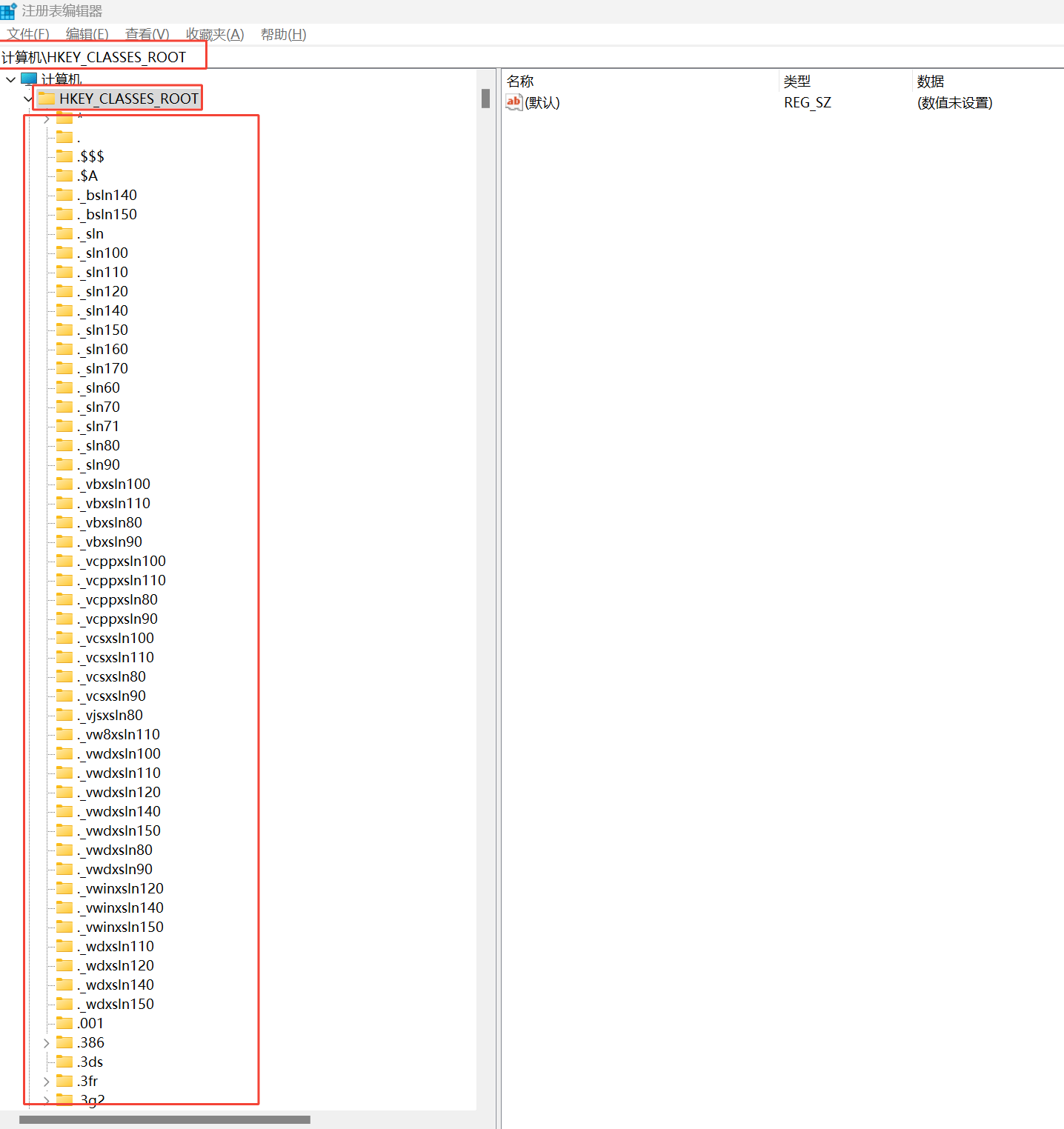Collapse the HKEY_CLASSES_ROOT node
The image size is (1064, 1129).
pyautogui.click(x=28, y=99)
